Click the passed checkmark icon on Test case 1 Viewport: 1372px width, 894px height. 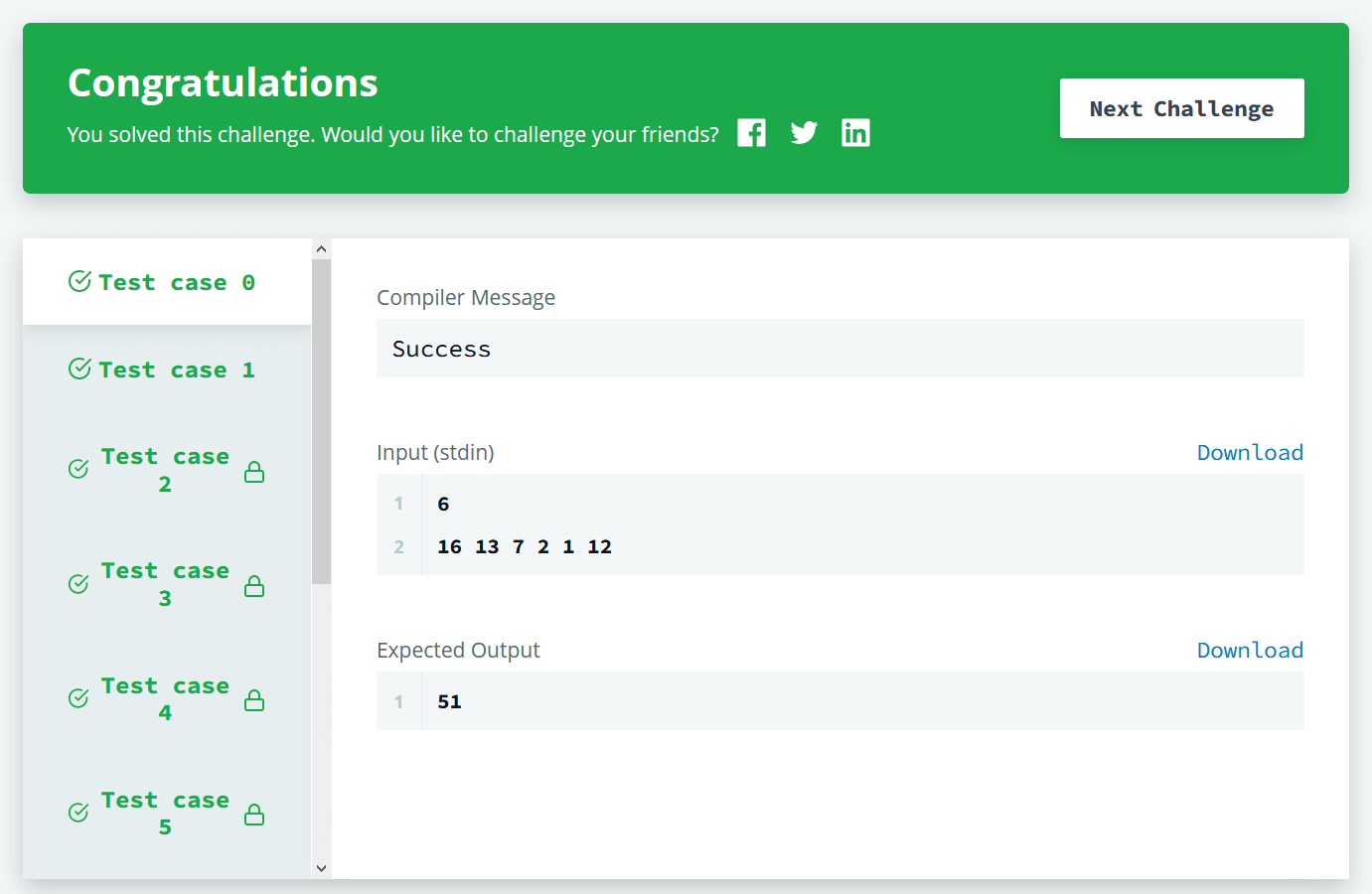79,369
